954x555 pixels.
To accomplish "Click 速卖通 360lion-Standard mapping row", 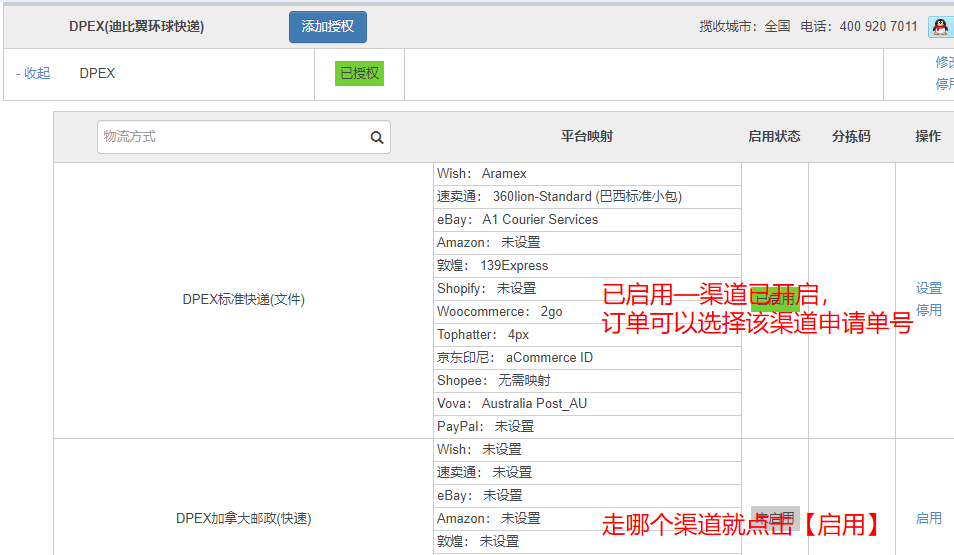I will tap(587, 197).
